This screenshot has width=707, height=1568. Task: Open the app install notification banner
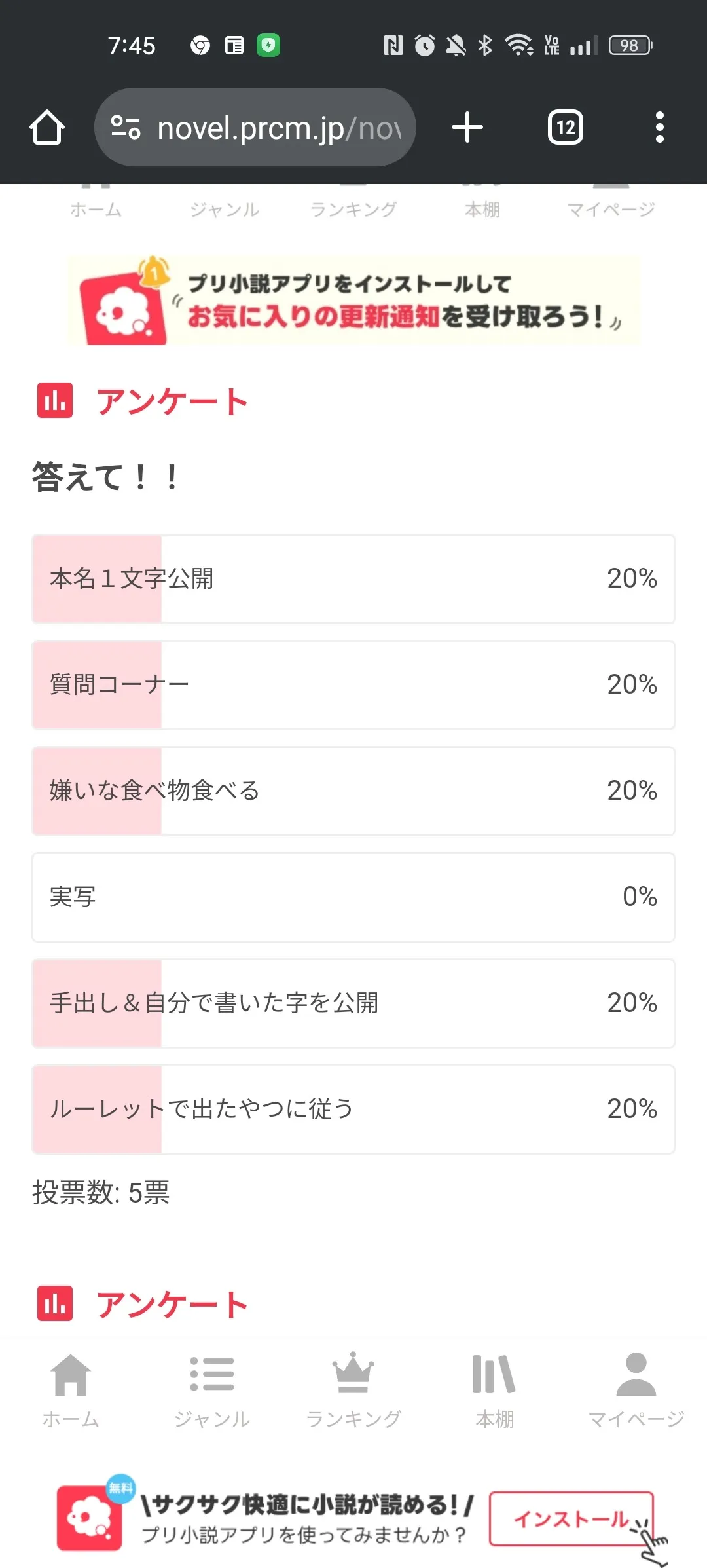pyautogui.click(x=353, y=301)
